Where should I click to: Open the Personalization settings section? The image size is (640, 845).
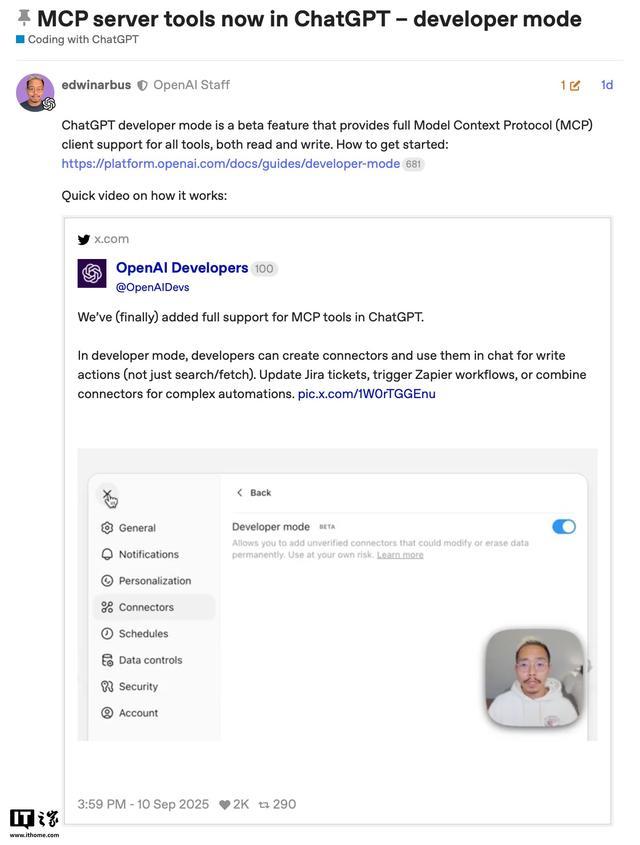[x=154, y=581]
